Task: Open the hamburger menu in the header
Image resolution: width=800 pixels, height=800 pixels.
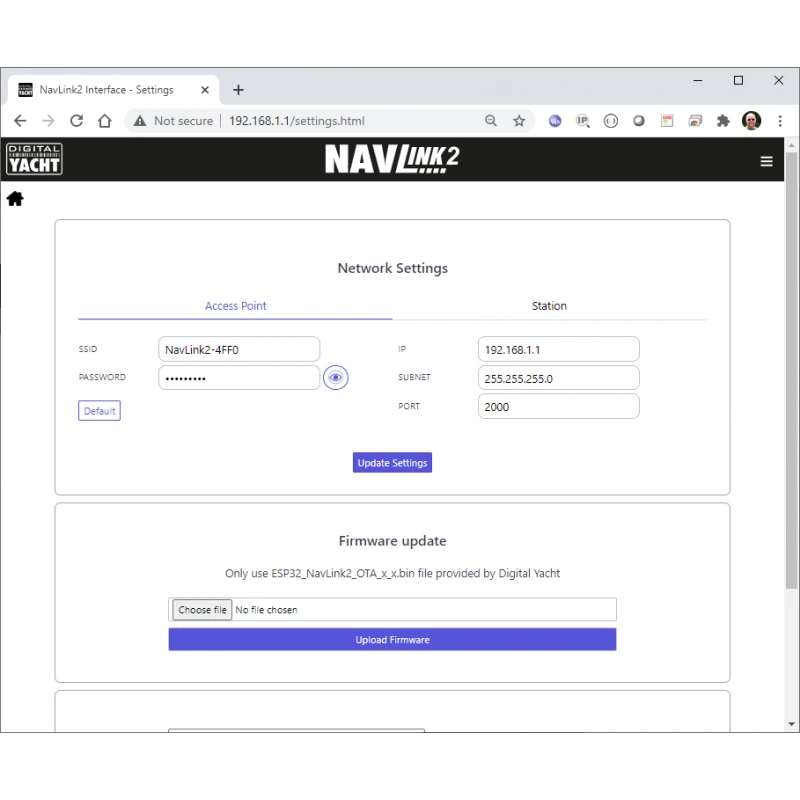Action: (766, 160)
